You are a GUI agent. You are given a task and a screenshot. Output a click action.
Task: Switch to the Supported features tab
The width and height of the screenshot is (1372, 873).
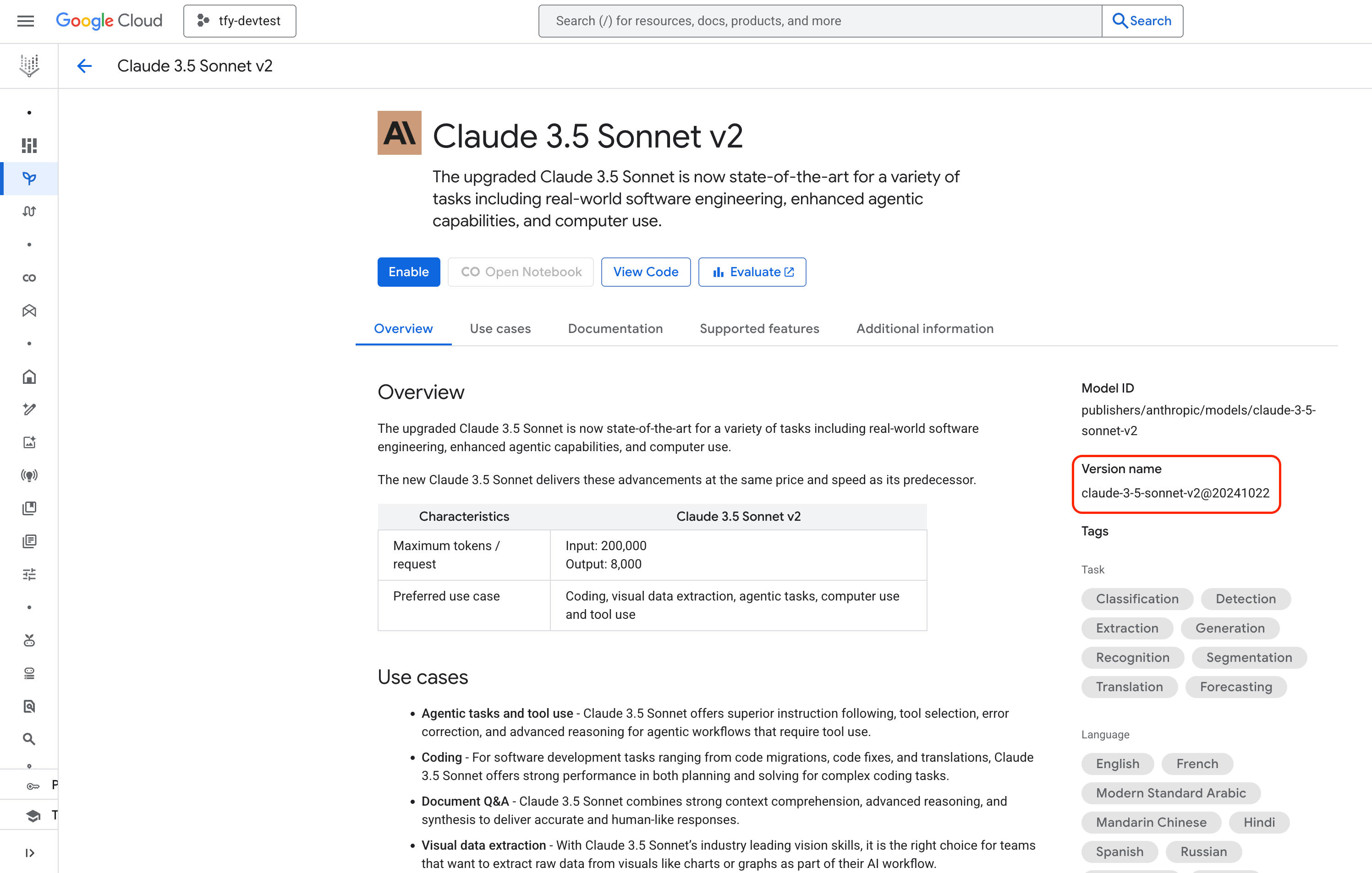pos(759,328)
